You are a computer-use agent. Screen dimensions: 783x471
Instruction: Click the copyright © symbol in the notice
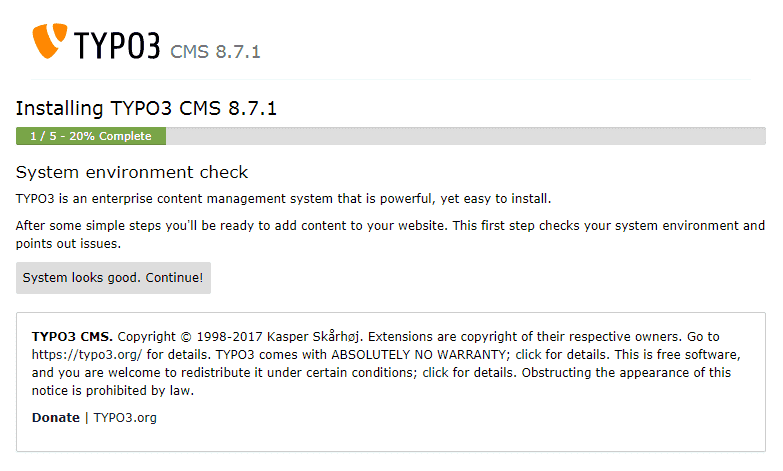186,337
